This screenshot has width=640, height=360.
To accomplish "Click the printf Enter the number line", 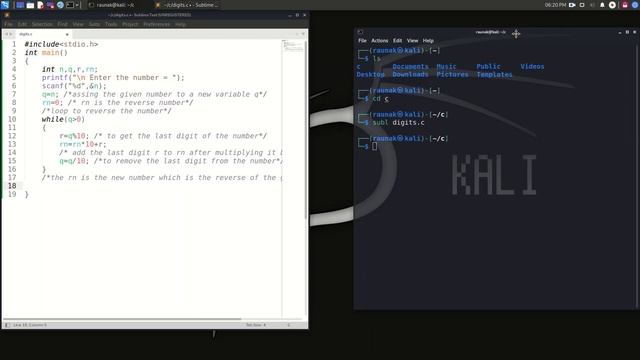I will click(x=113, y=78).
